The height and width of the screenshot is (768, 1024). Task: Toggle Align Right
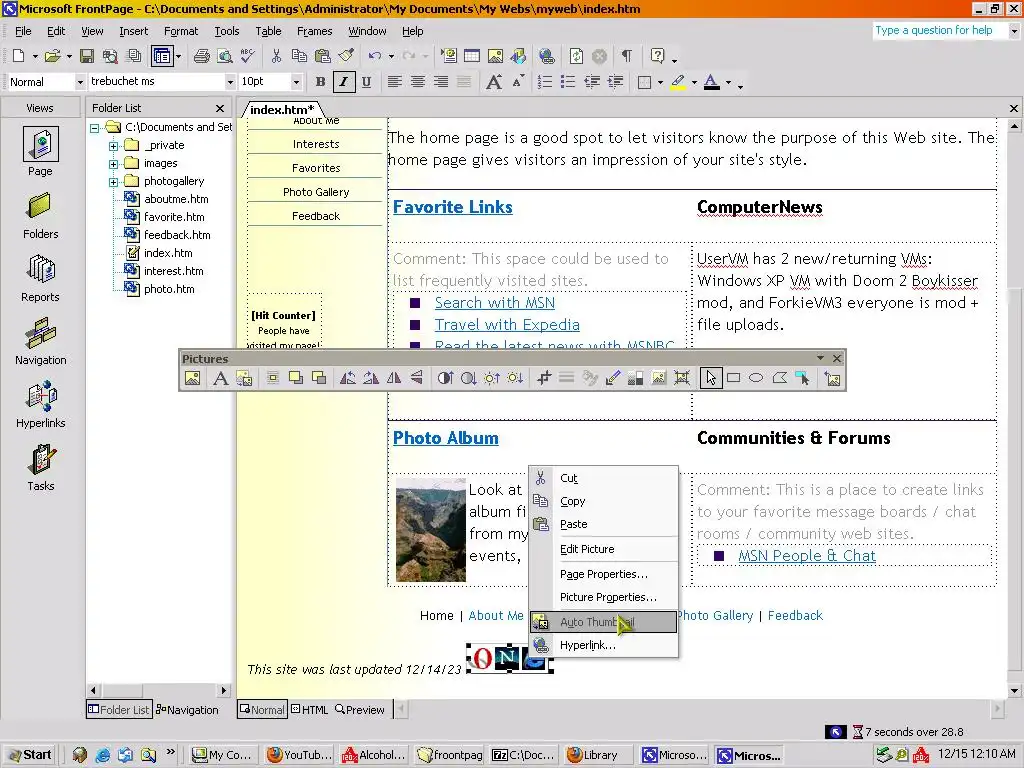pyautogui.click(x=441, y=82)
